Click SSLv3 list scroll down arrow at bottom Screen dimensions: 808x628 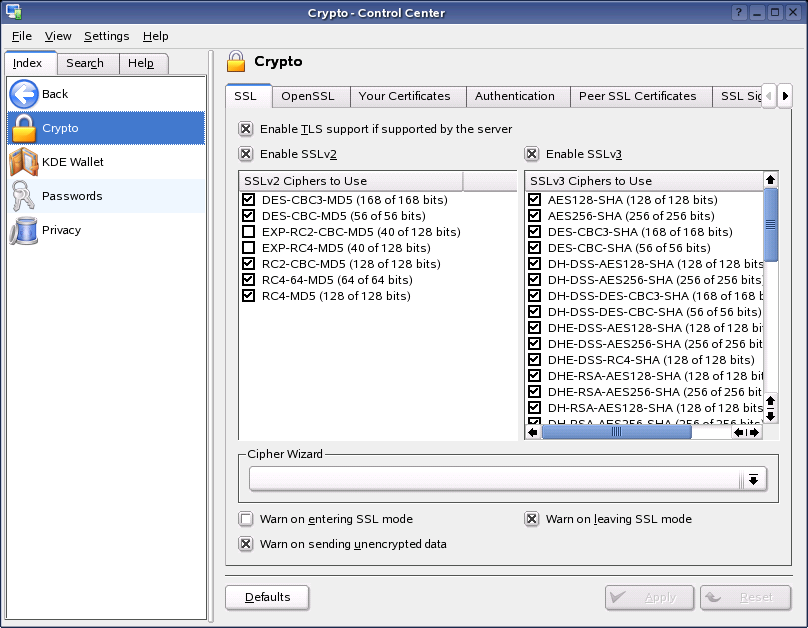coord(770,416)
